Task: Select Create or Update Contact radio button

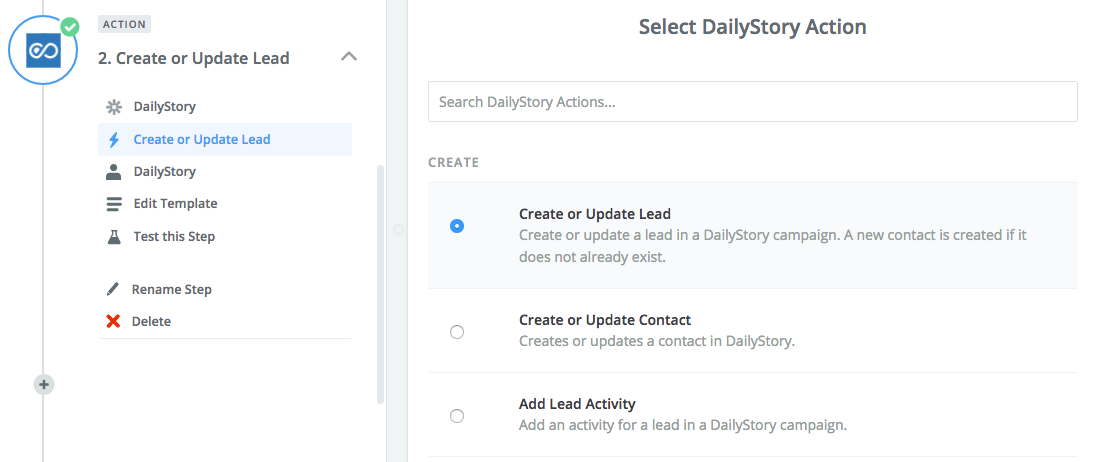Action: (457, 332)
